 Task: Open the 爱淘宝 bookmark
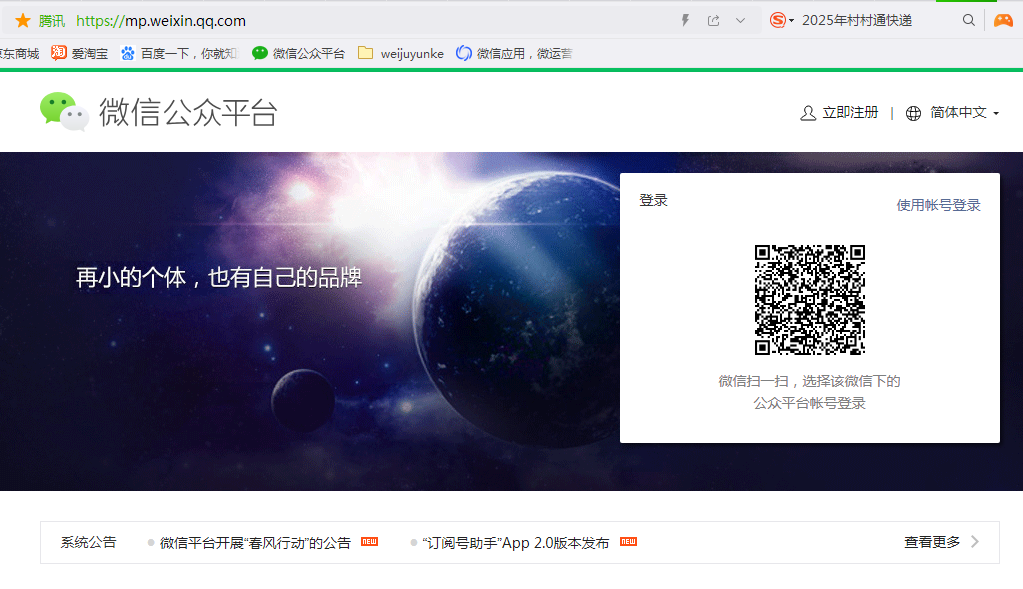point(80,53)
